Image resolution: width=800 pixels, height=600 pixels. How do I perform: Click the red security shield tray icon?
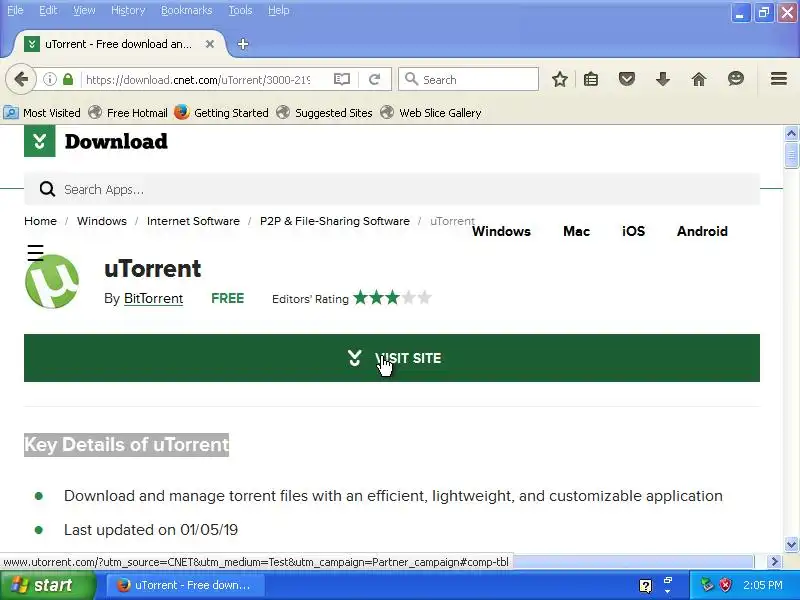pos(725,585)
